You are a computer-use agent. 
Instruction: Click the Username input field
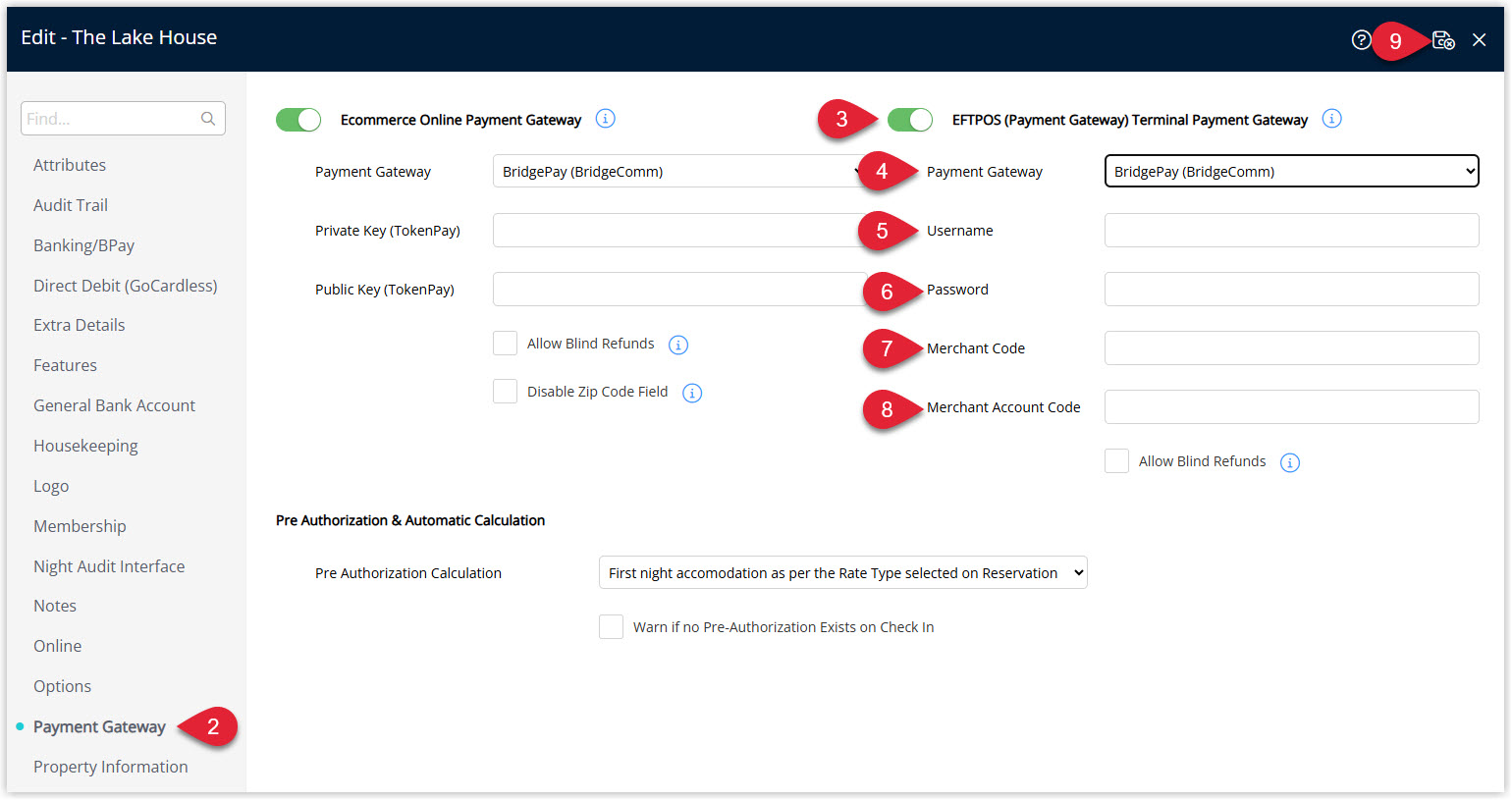(1291, 230)
